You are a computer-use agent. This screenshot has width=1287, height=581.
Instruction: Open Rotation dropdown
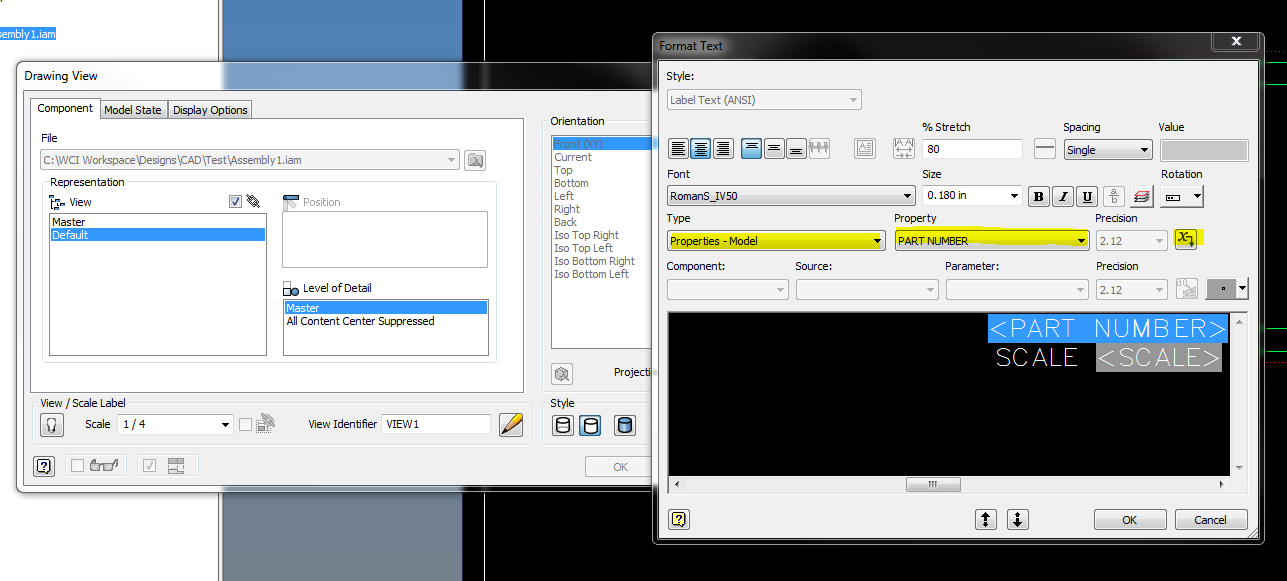click(1182, 196)
